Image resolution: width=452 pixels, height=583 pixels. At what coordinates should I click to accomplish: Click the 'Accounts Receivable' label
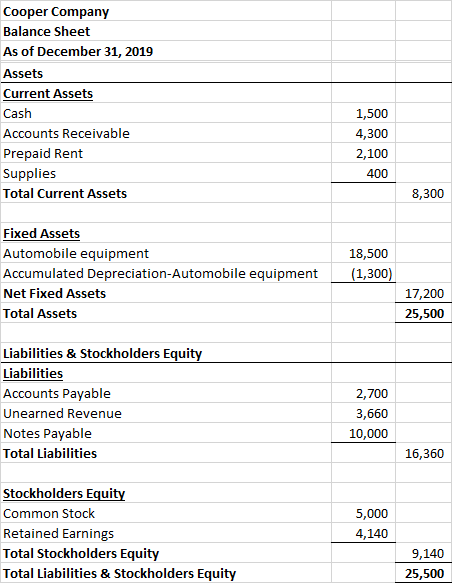click(x=67, y=133)
